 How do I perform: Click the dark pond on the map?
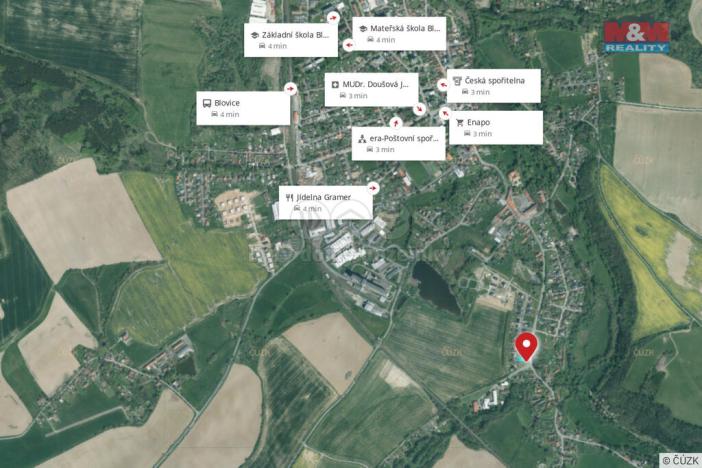click(436, 288)
